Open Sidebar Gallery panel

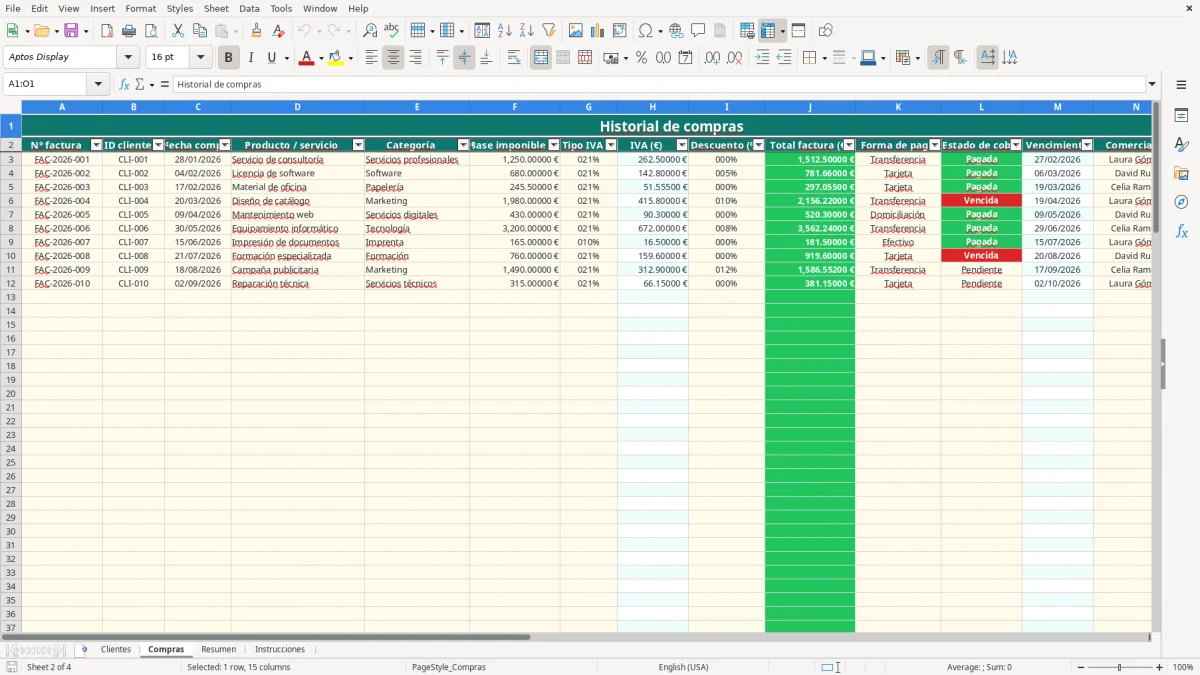pyautogui.click(x=1181, y=173)
